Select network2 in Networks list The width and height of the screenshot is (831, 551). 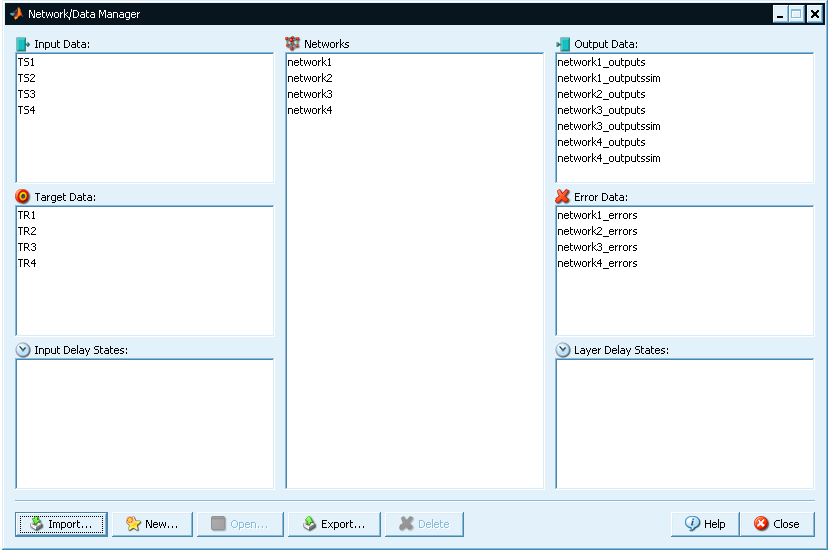(x=414, y=78)
